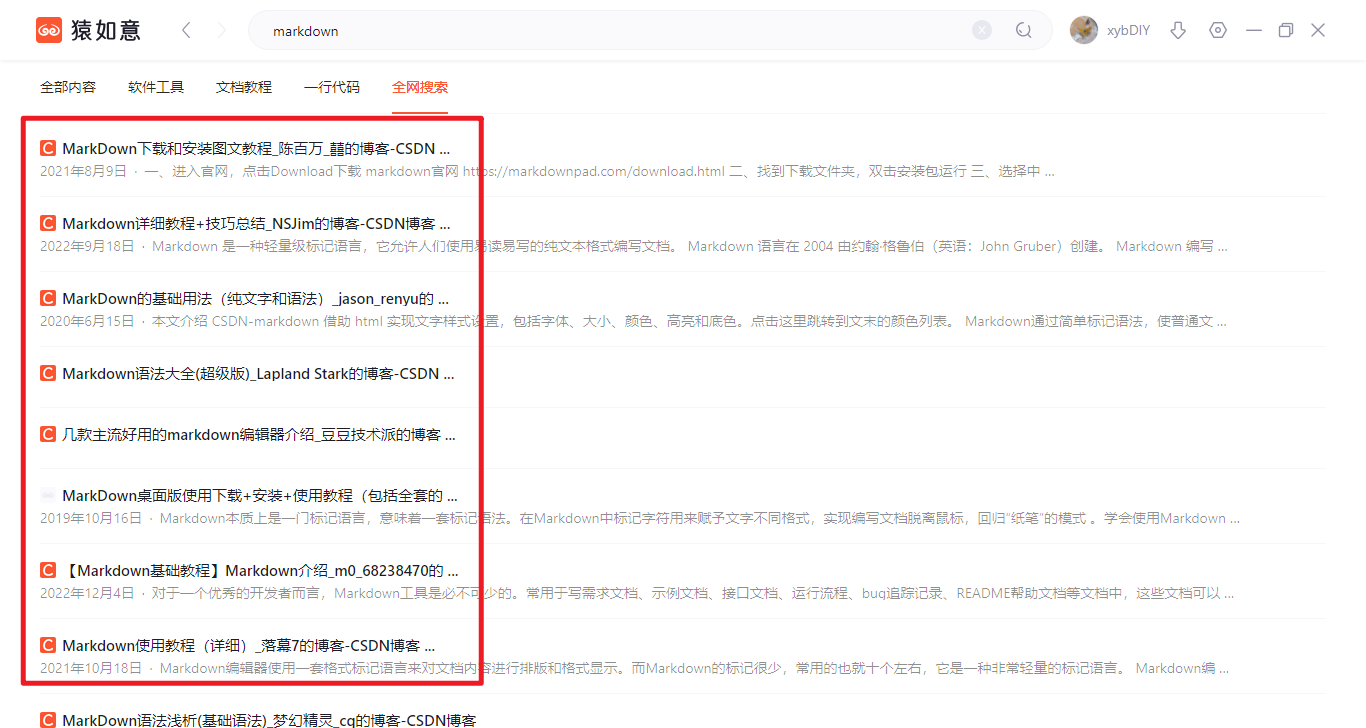Switch to the 全部内容 tab

click(x=68, y=87)
